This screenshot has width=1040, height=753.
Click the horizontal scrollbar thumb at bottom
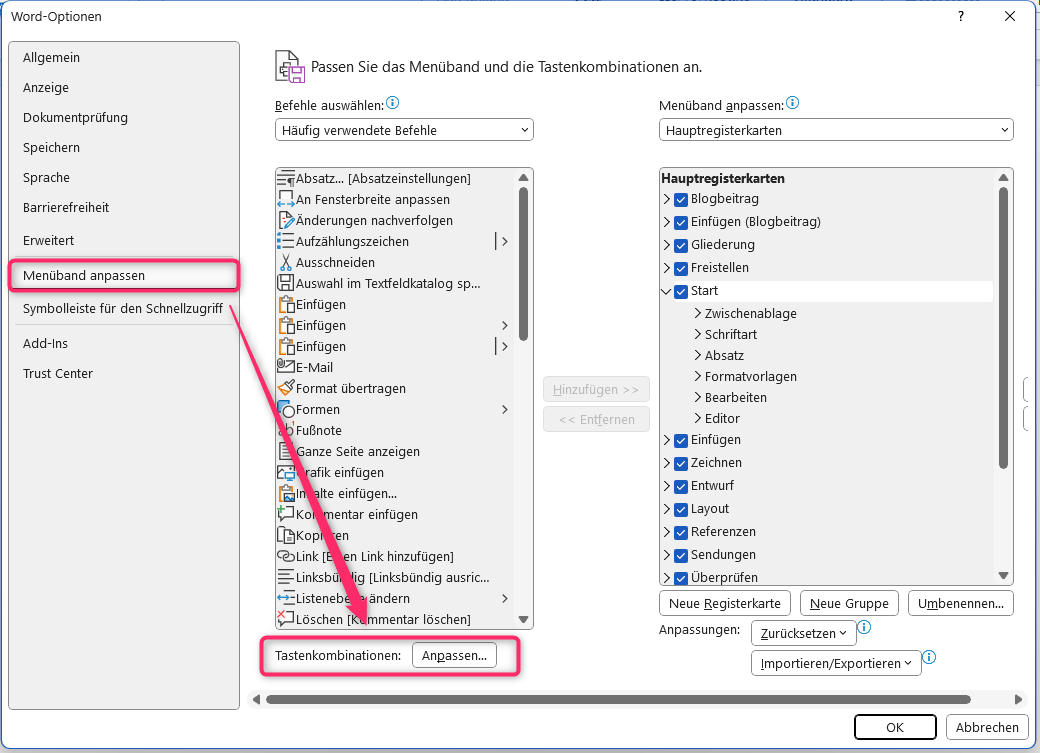click(x=618, y=699)
